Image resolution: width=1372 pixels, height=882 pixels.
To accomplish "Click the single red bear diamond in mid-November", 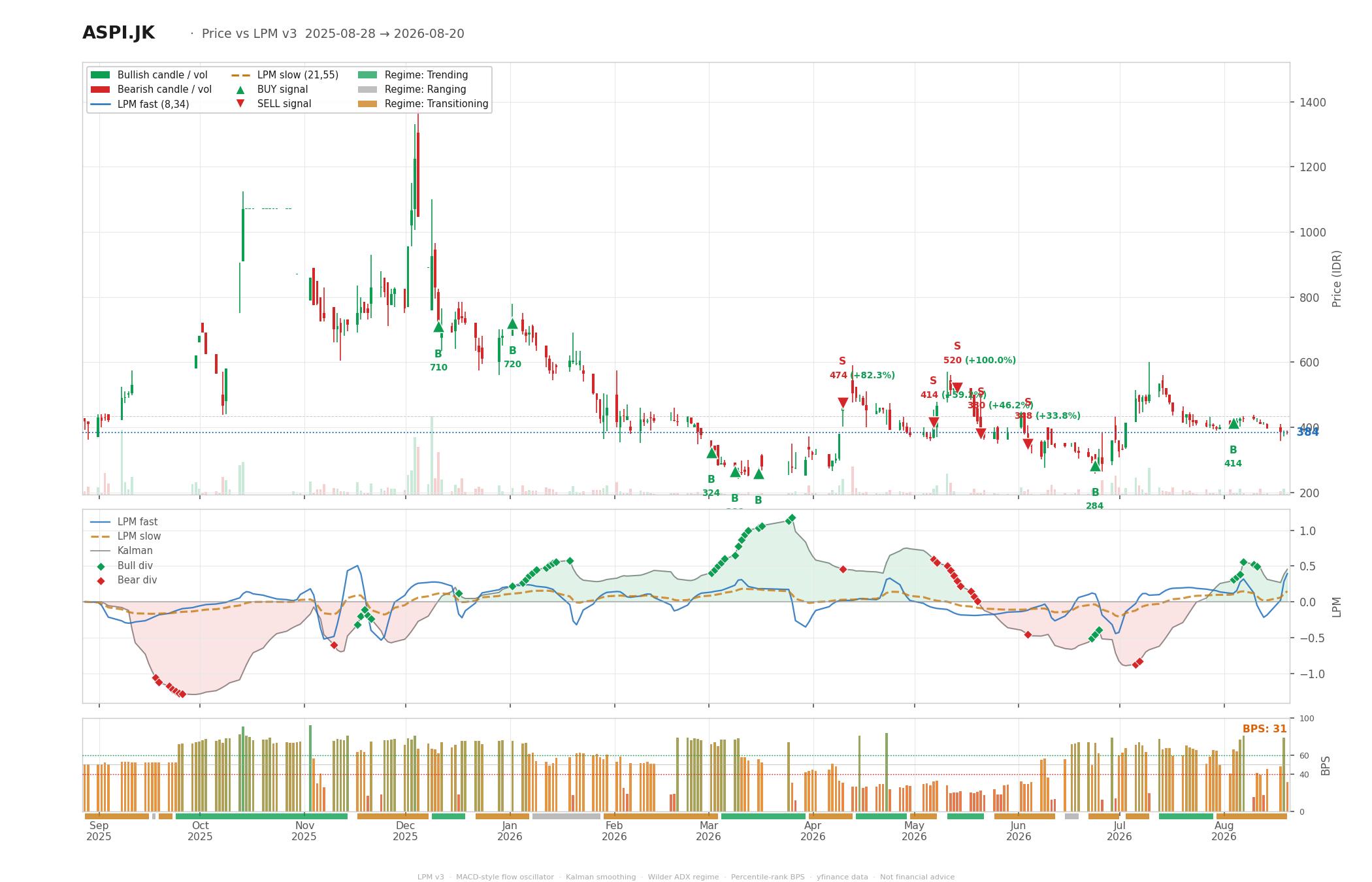I will click(334, 645).
